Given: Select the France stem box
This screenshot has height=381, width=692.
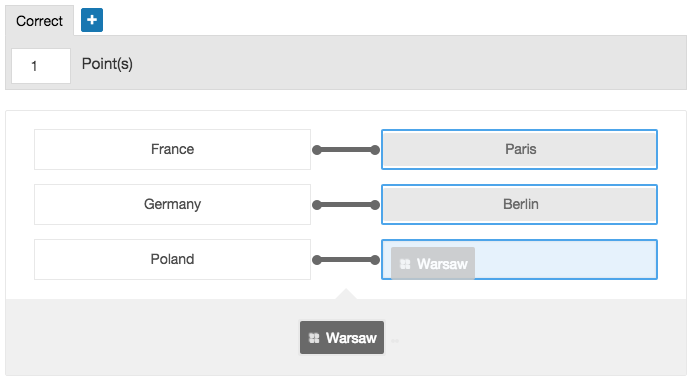Looking at the screenshot, I should click(173, 149).
